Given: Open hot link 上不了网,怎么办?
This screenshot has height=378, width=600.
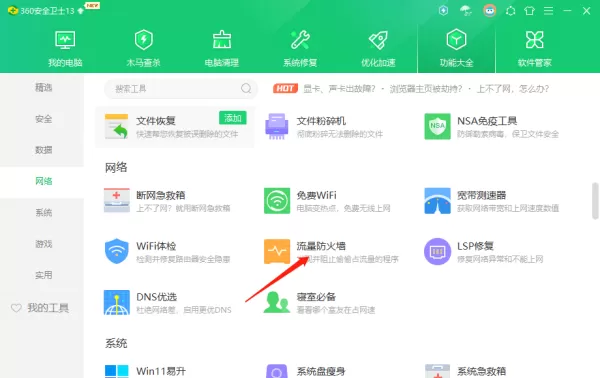Looking at the screenshot, I should [513, 89].
